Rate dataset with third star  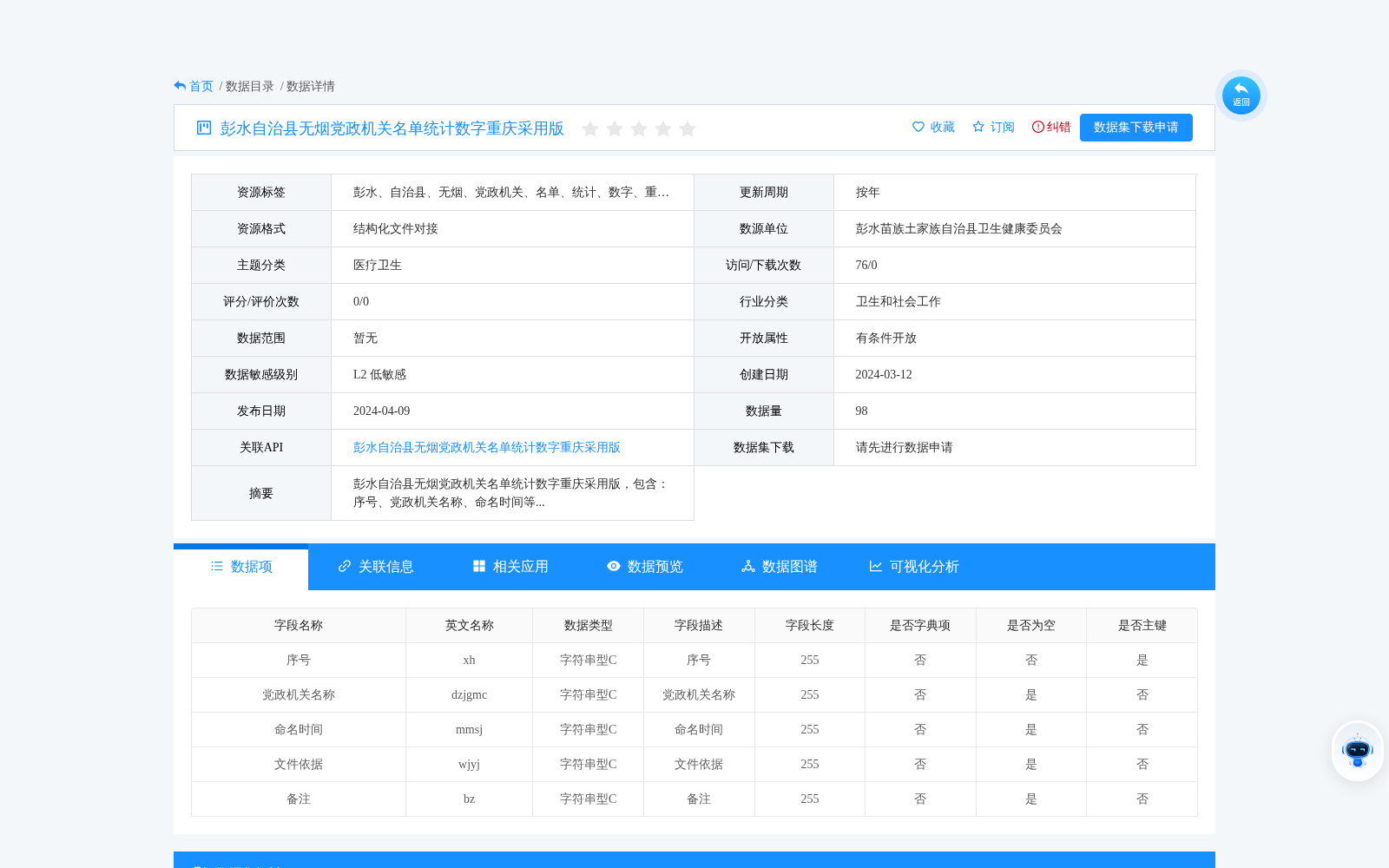tap(639, 128)
